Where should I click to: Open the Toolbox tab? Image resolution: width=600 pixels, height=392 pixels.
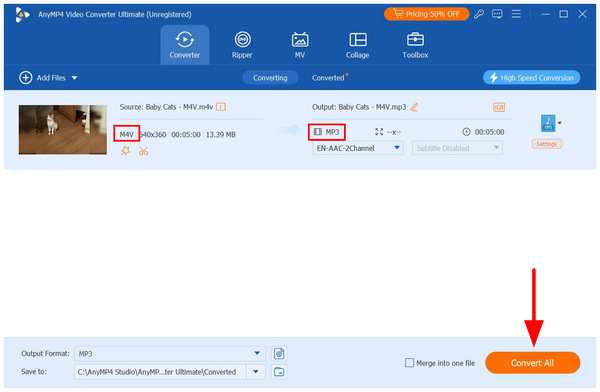click(415, 45)
